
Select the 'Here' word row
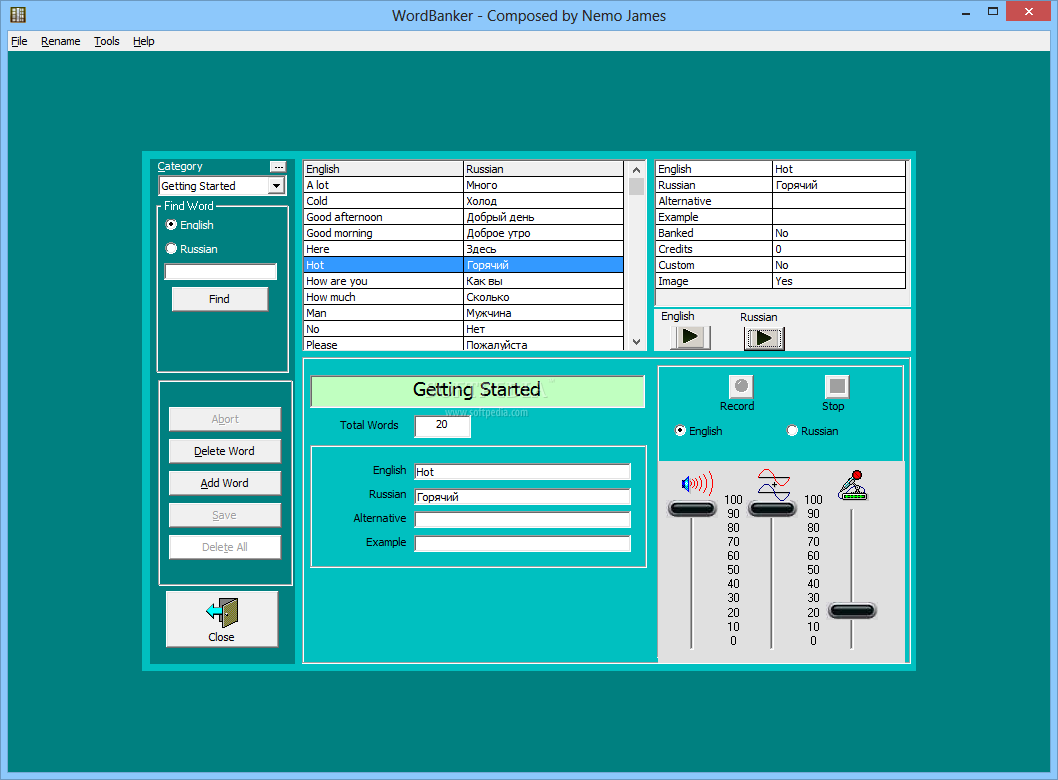click(x=463, y=249)
